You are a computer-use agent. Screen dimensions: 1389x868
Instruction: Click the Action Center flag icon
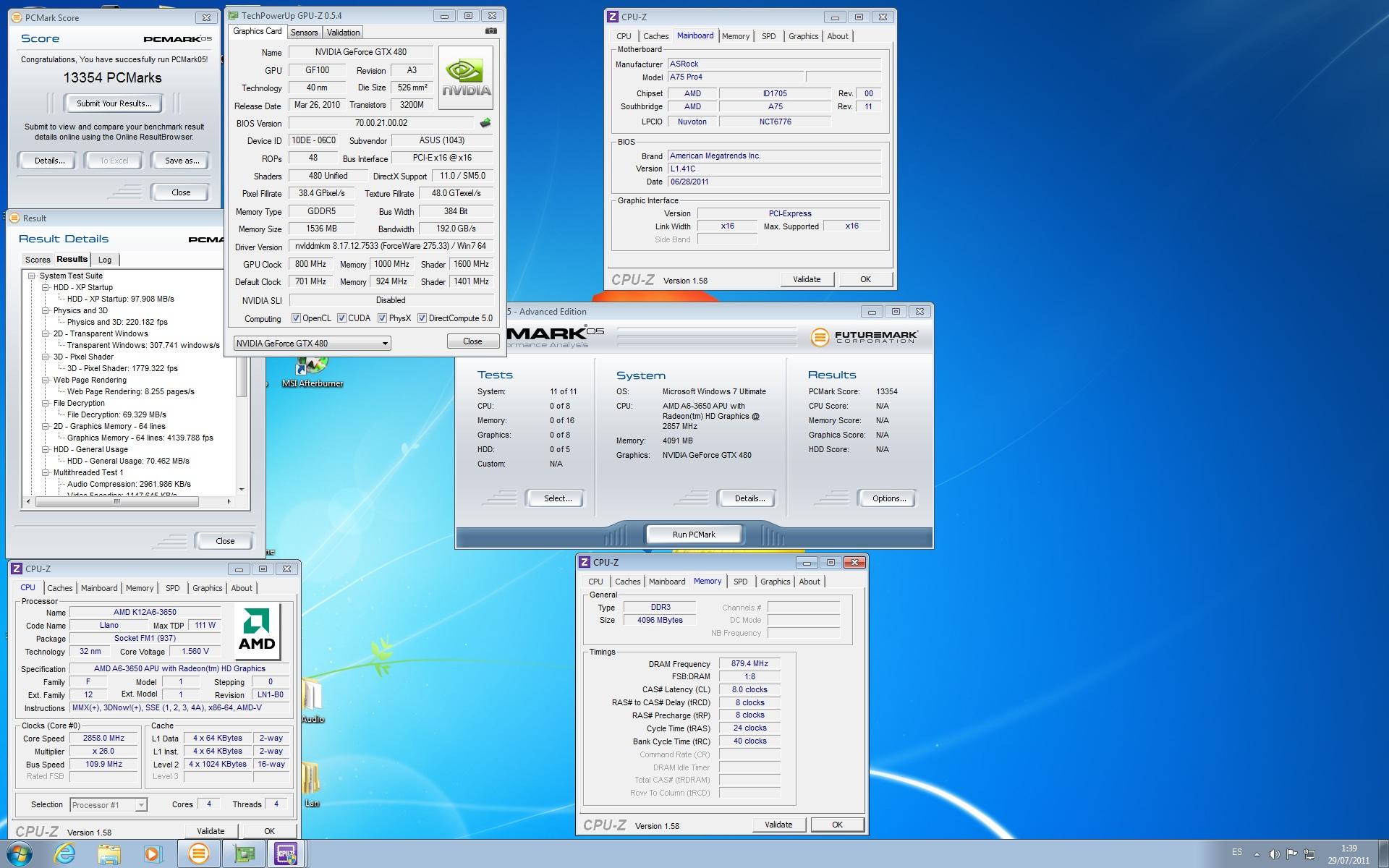pyautogui.click(x=1291, y=854)
